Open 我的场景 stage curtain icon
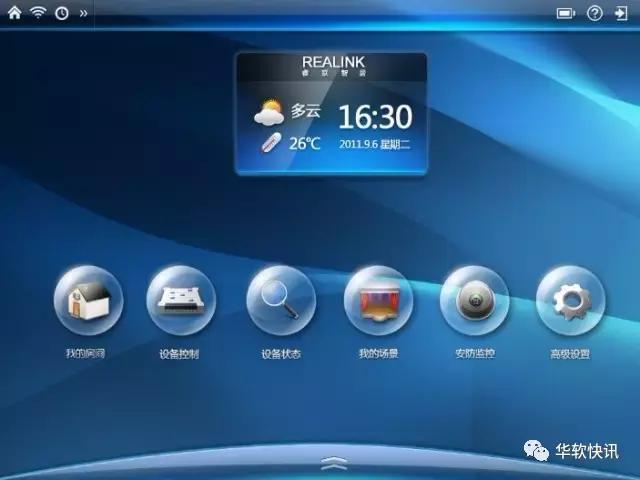Image resolution: width=640 pixels, height=480 pixels. [378, 300]
